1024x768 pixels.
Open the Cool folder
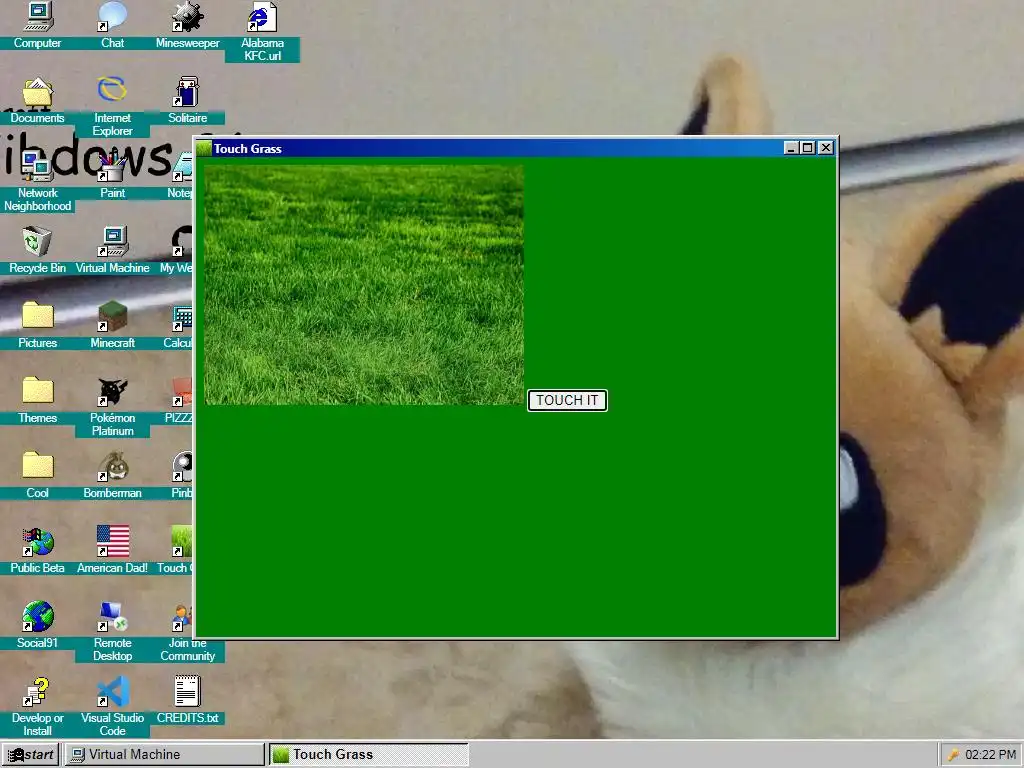pos(37,475)
